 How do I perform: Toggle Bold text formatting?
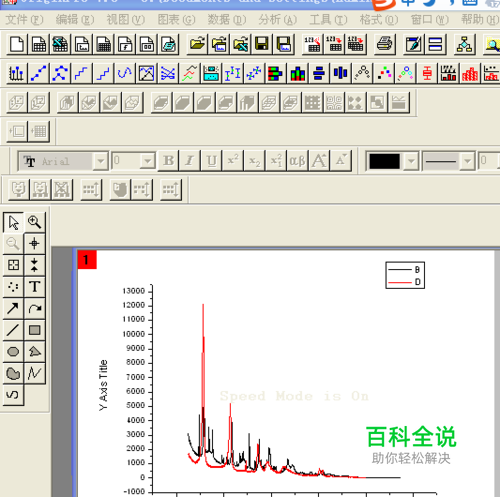[x=168, y=161]
